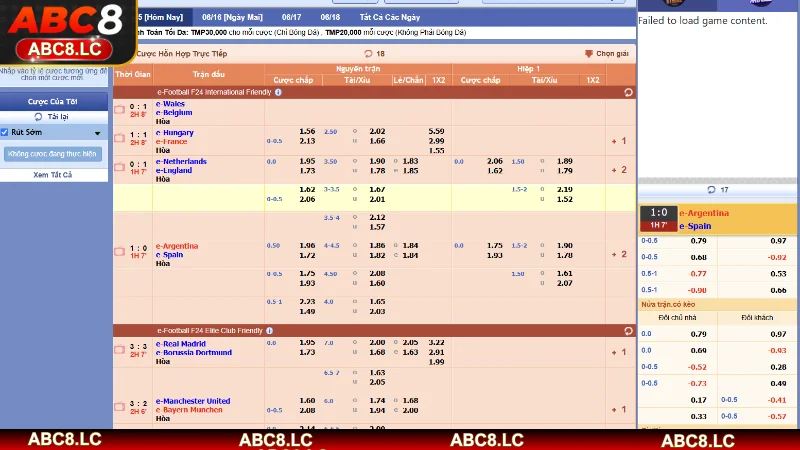The width and height of the screenshot is (800, 450).
Task: Select the 06/18 date tab
Action: 330,17
